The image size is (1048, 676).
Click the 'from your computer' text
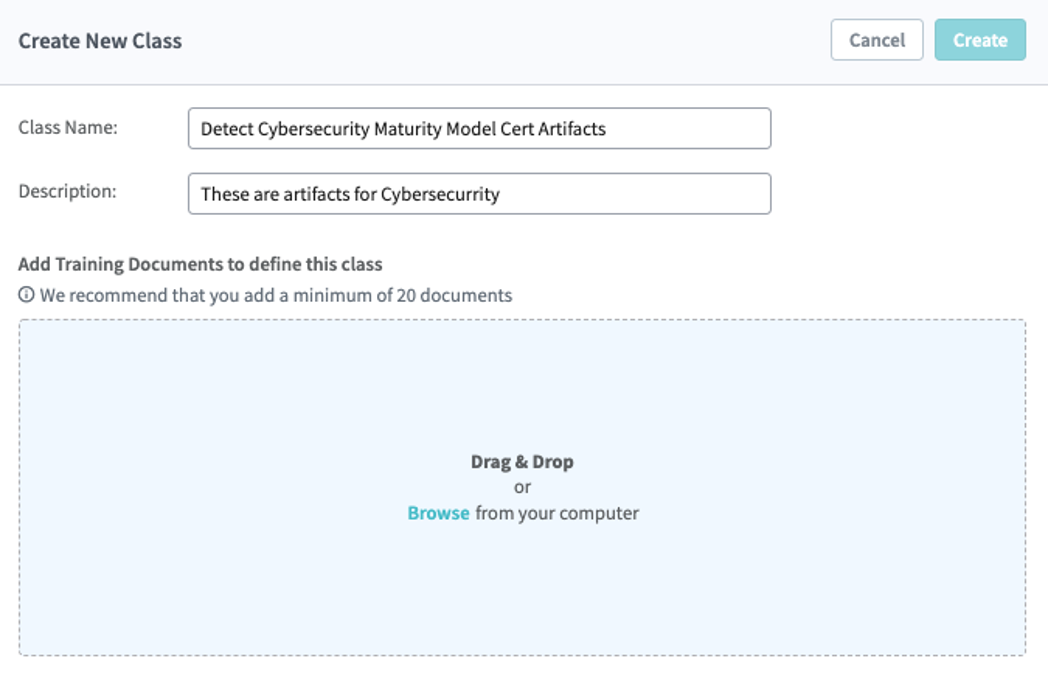[x=557, y=513]
